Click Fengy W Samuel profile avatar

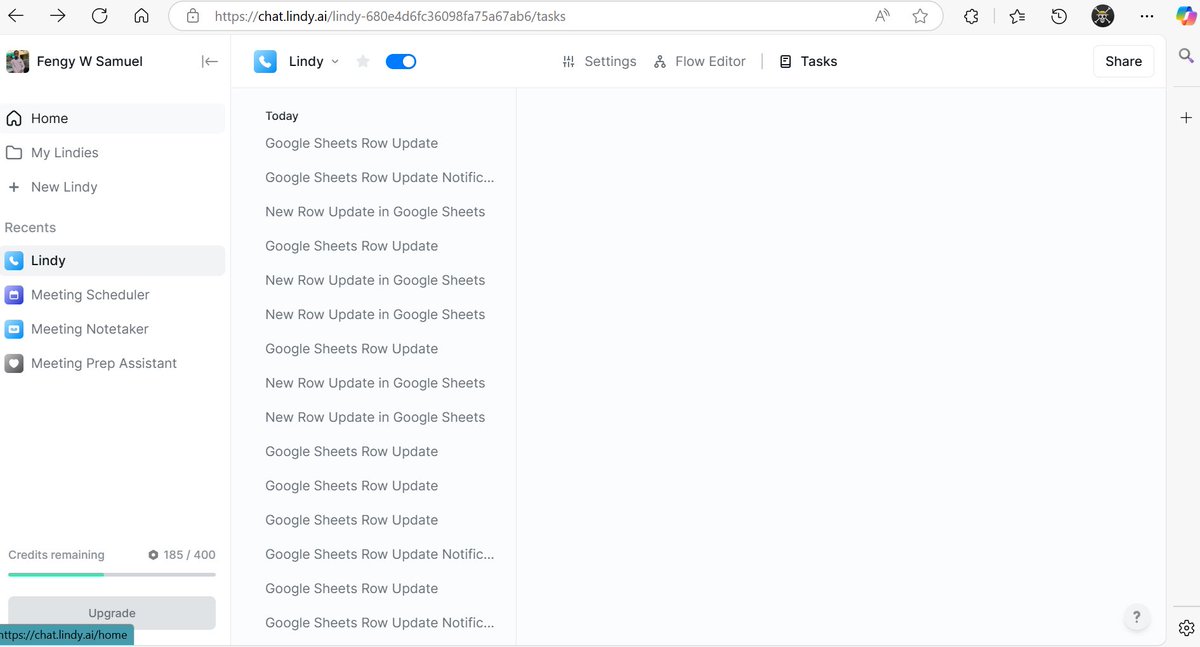pyautogui.click(x=17, y=61)
